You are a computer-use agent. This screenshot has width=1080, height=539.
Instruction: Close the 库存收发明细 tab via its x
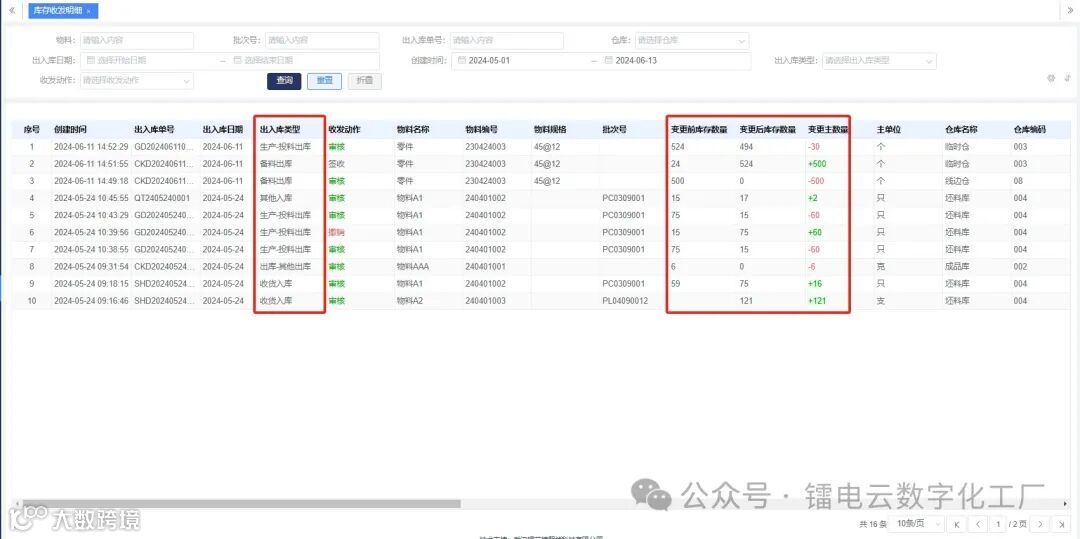point(88,11)
